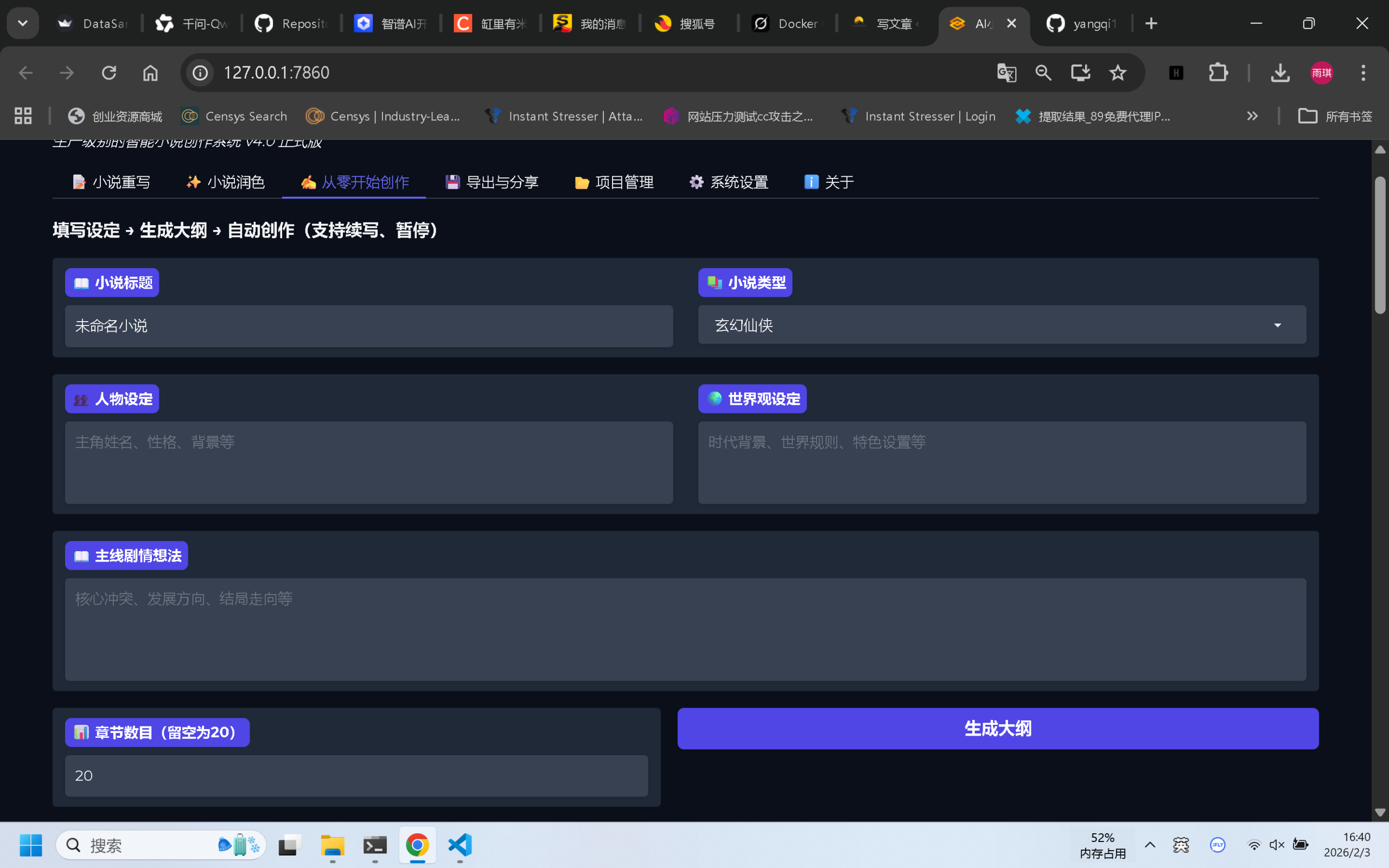Bookmark this page with the star icon
Image resolution: width=1389 pixels, height=868 pixels.
click(x=1117, y=73)
